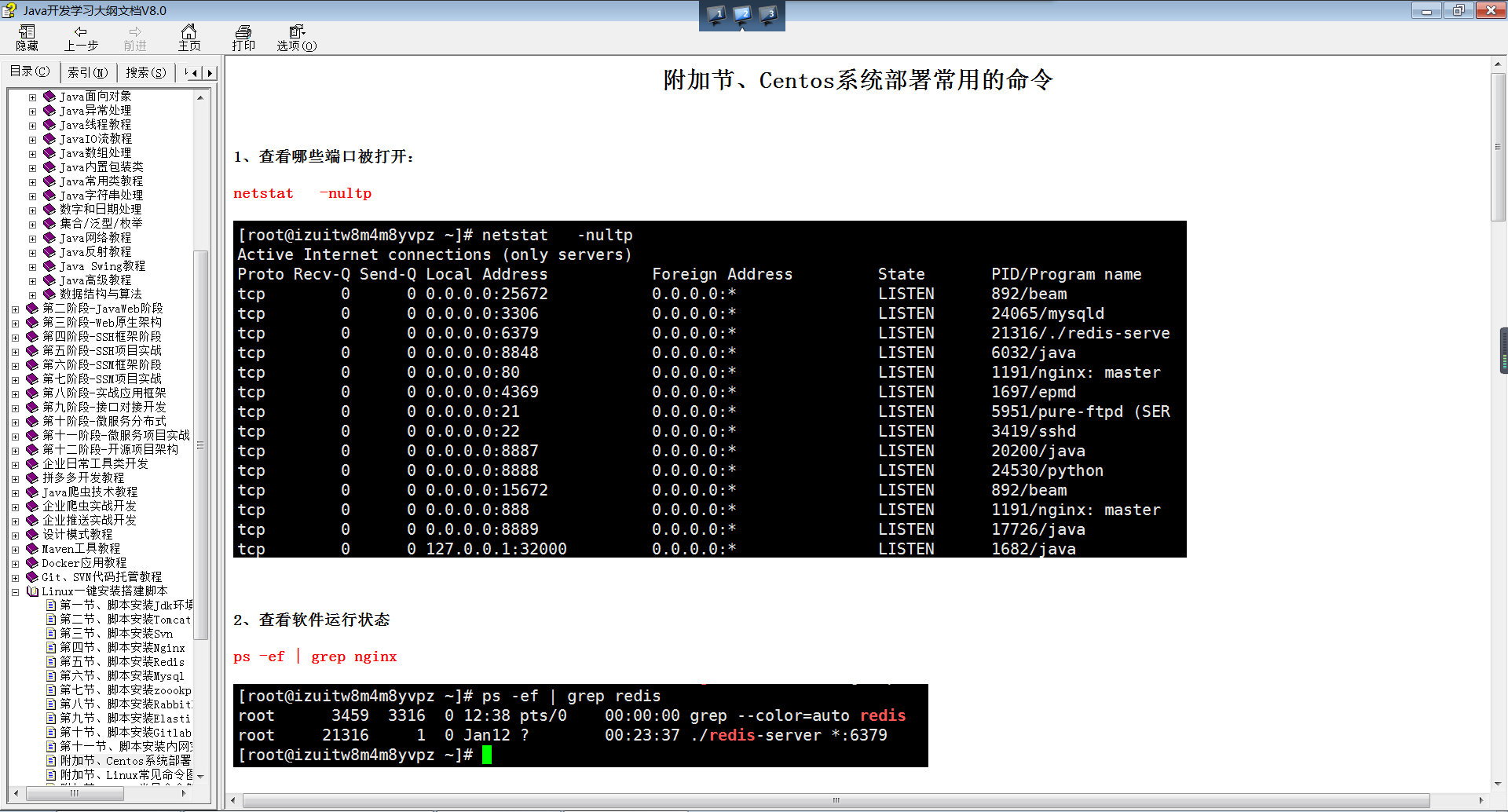This screenshot has width=1508, height=812.
Task: Click the Hide (隐藏) toolbar icon
Action: pos(27,38)
